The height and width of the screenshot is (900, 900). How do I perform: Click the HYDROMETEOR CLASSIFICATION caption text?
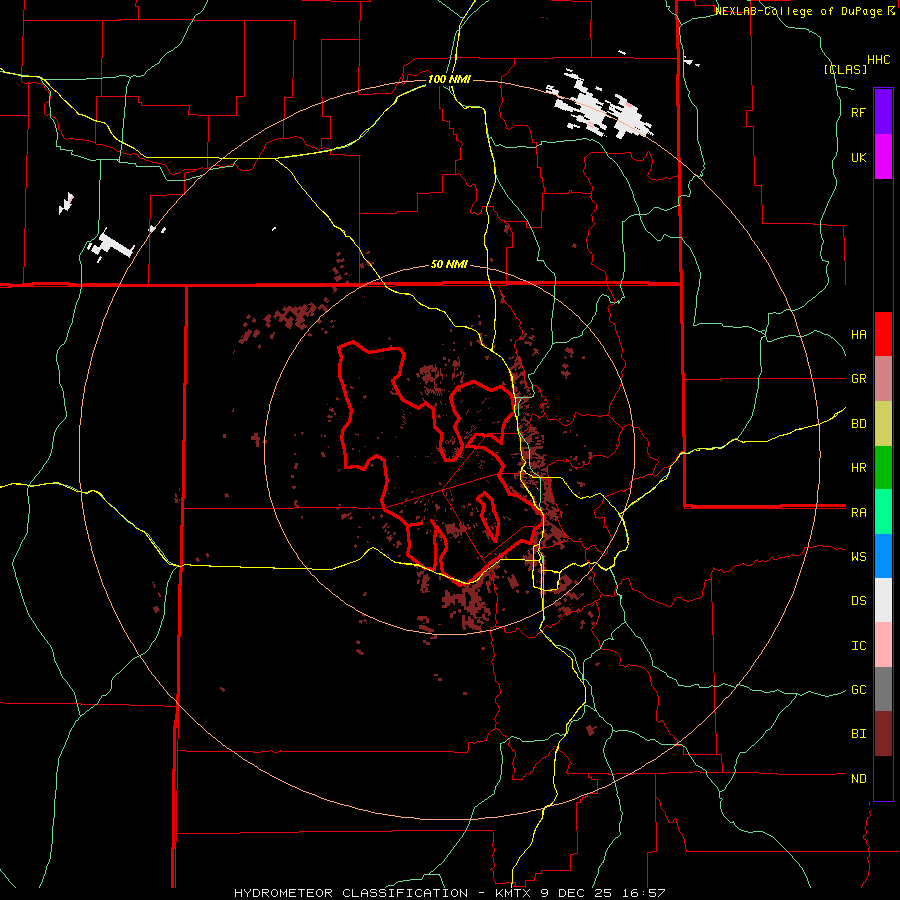(351, 893)
